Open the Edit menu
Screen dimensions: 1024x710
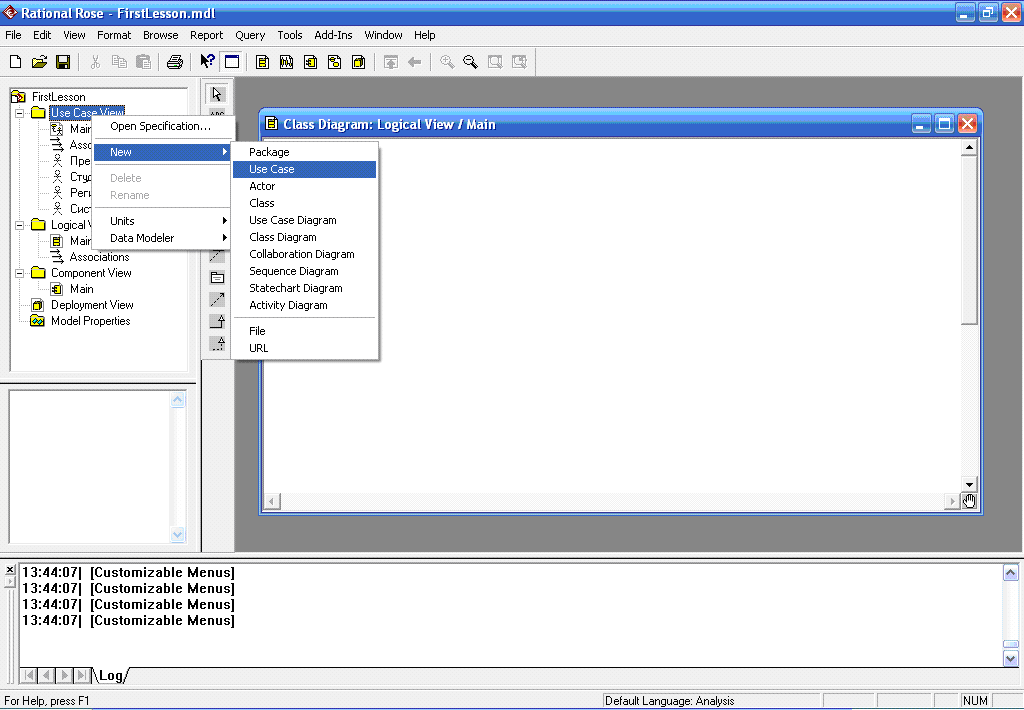point(42,35)
